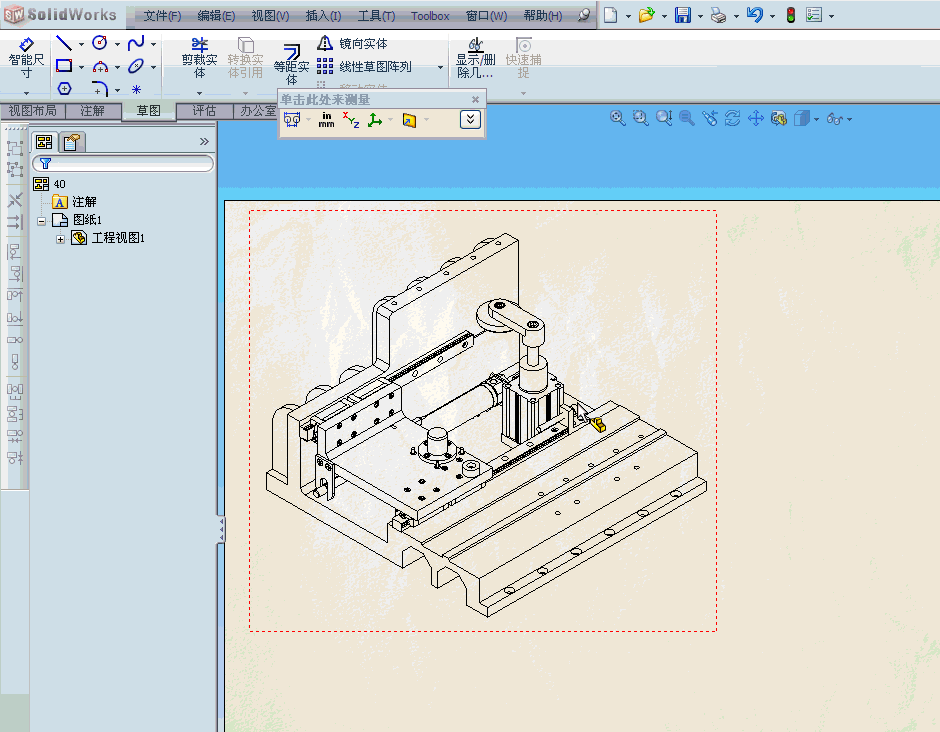The image size is (940, 732).
Task: Click the 3D Drawing View icon
Action: point(779,118)
